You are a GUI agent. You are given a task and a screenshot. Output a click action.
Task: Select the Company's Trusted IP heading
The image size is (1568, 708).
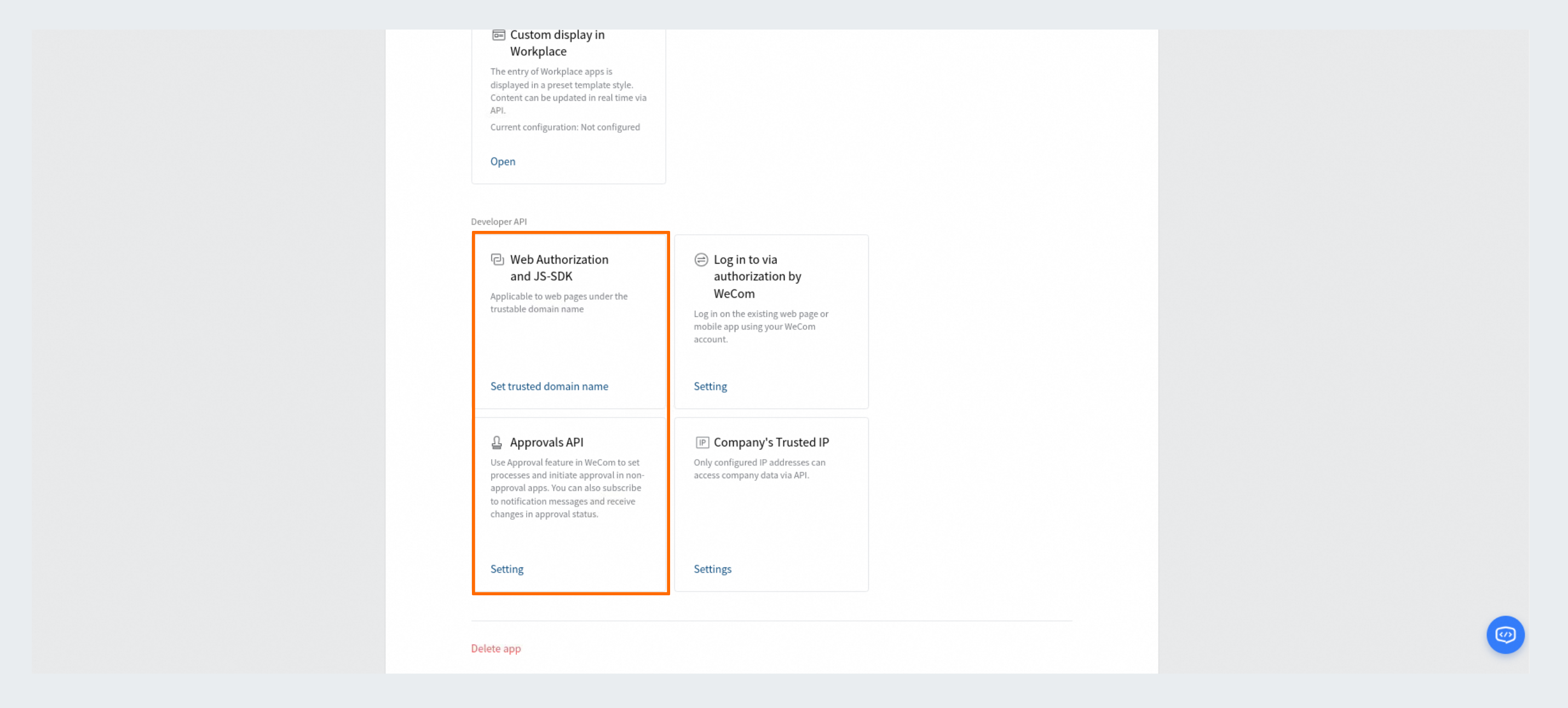click(771, 442)
